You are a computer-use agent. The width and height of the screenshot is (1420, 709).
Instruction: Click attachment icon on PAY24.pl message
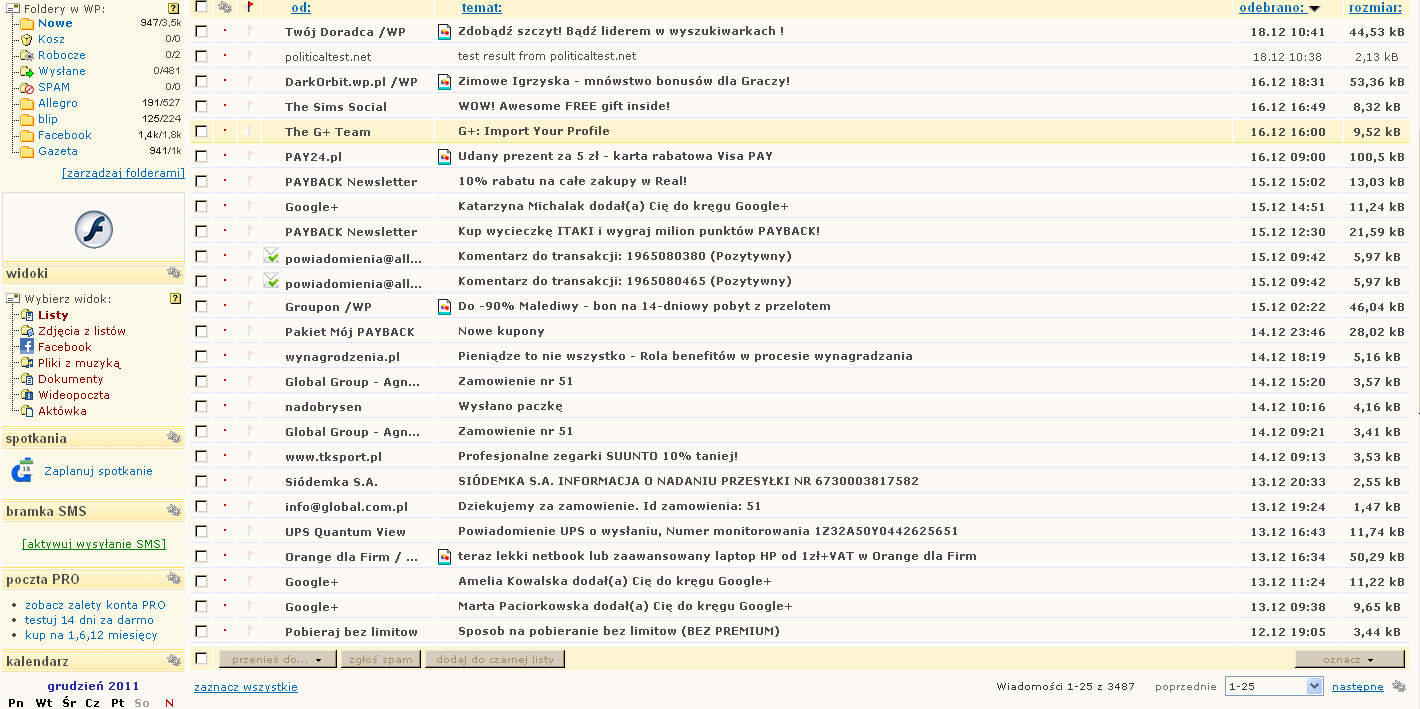point(445,156)
